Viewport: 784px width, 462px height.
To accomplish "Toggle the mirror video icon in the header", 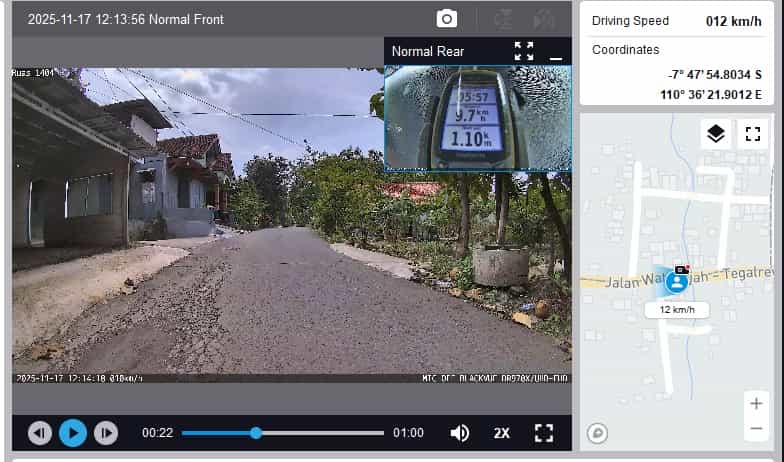I will 543,19.
